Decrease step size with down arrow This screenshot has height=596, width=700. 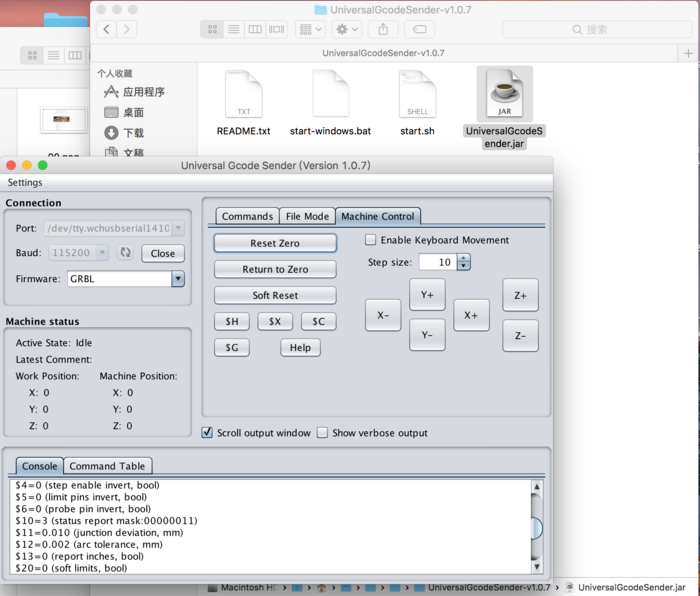pyautogui.click(x=464, y=266)
